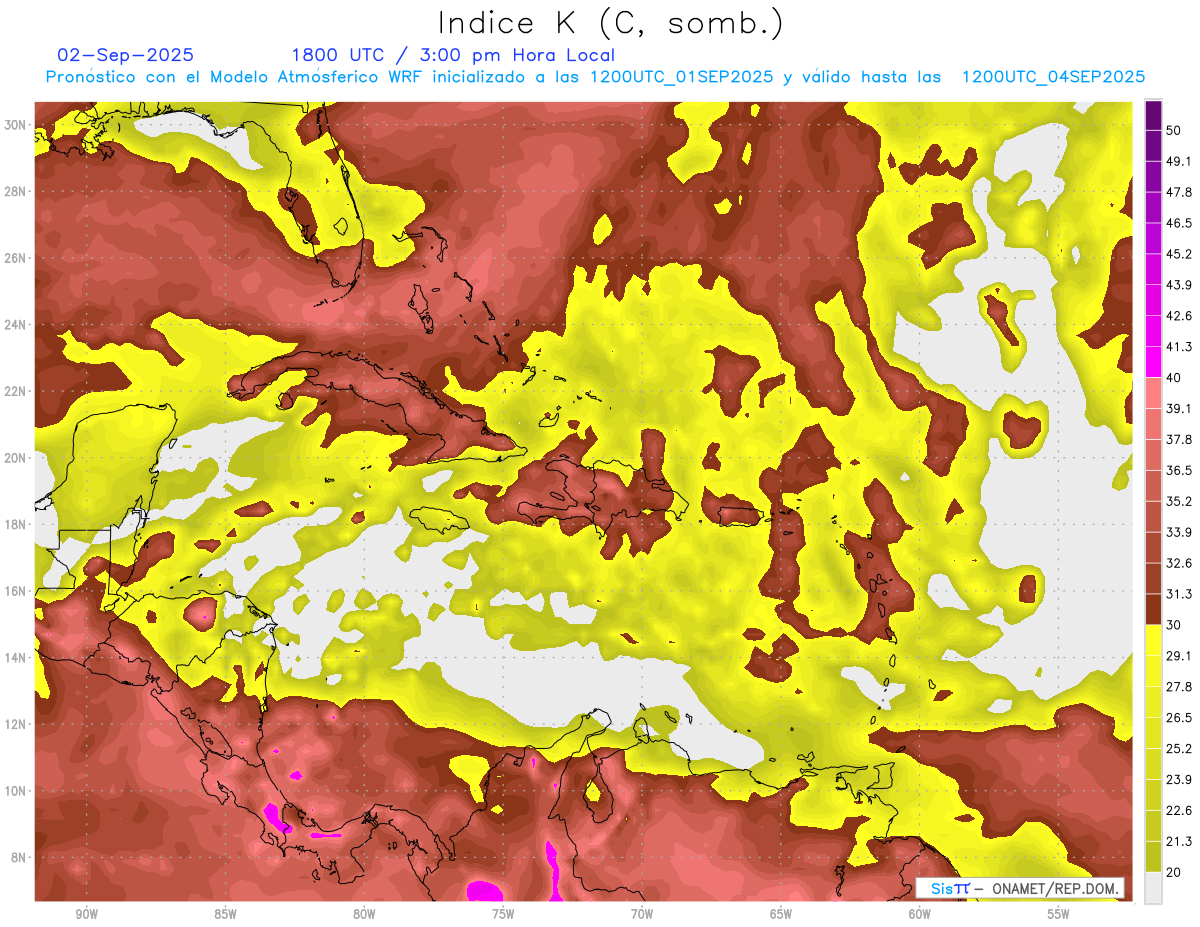The height and width of the screenshot is (927, 1200).
Task: Click '1800 UTC / 3:00 pm Hora Local'
Action: 453,55
